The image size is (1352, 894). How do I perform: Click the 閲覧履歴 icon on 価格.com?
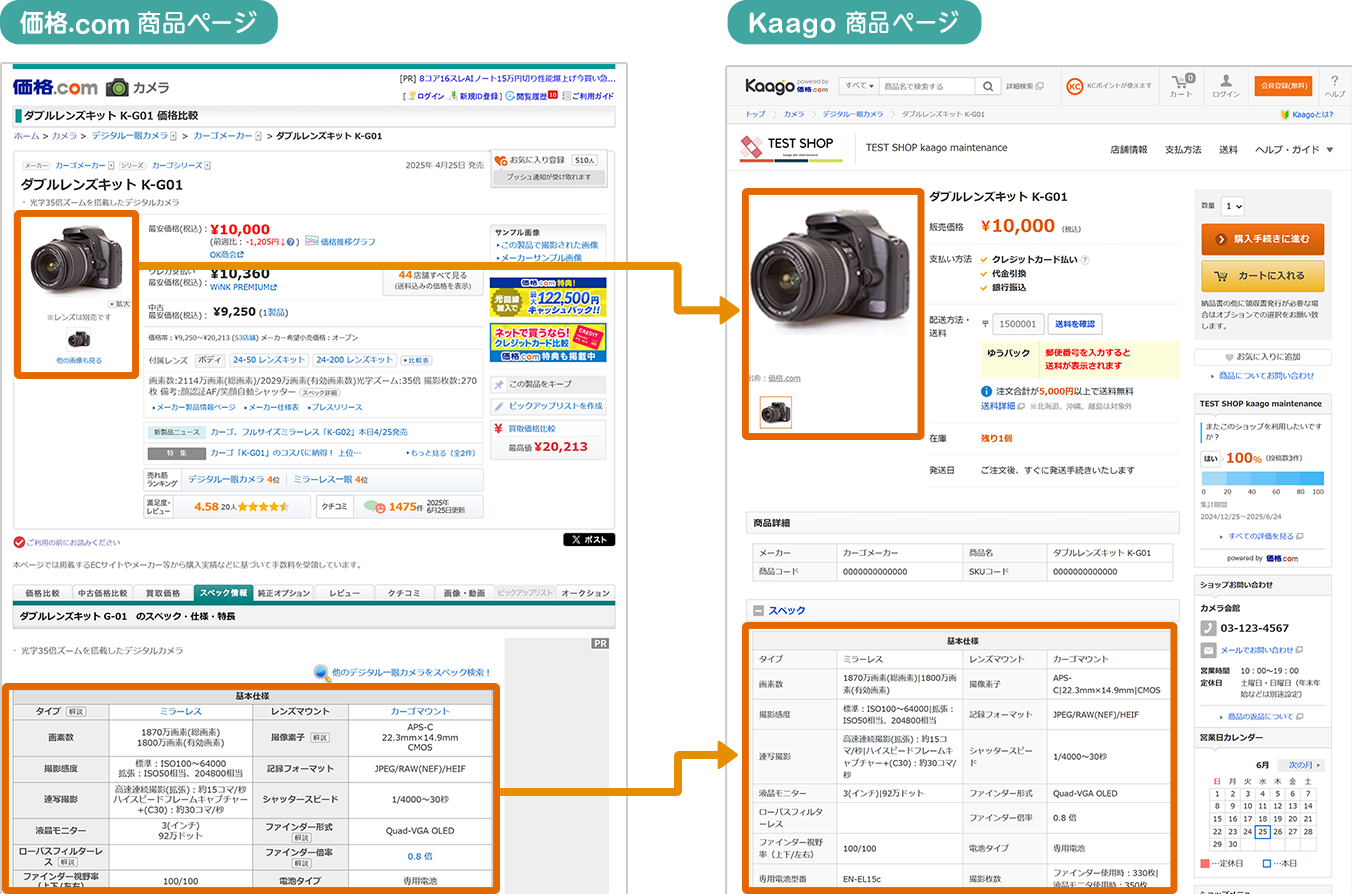(509, 96)
